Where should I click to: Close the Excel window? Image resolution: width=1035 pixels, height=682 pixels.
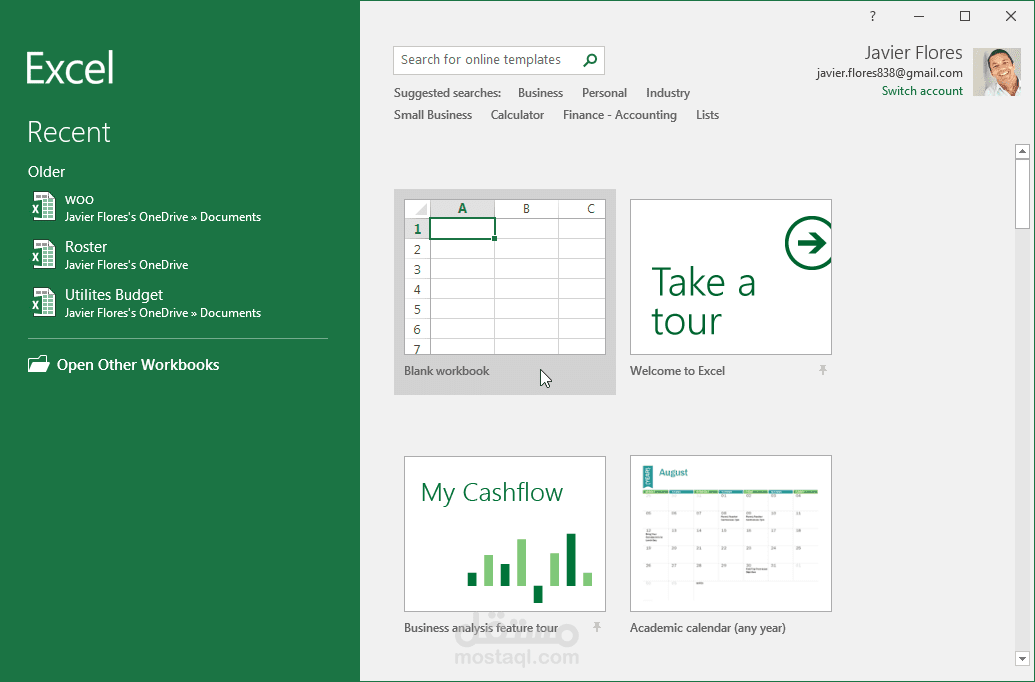click(x=1011, y=16)
